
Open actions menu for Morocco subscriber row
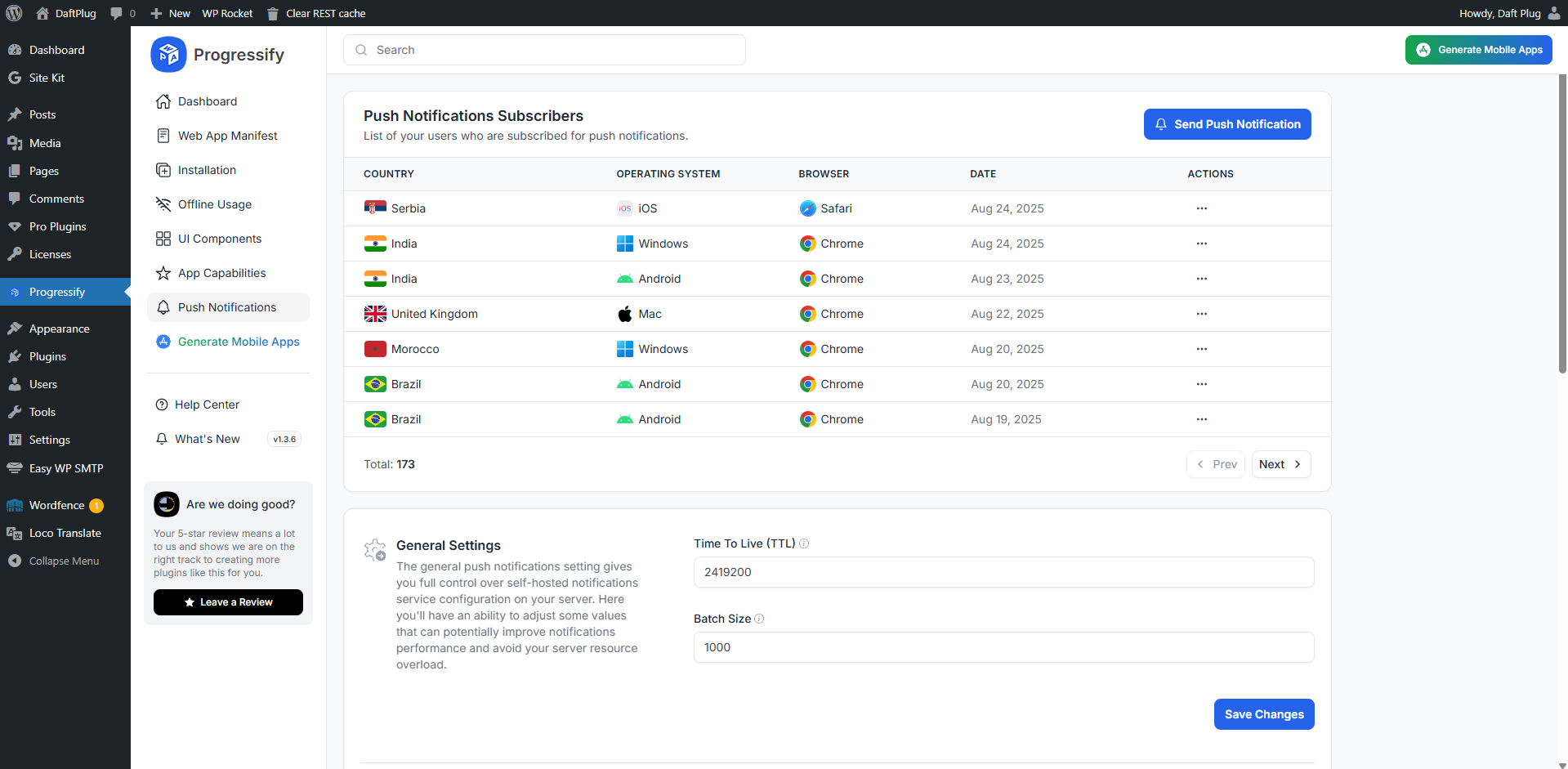pos(1201,349)
